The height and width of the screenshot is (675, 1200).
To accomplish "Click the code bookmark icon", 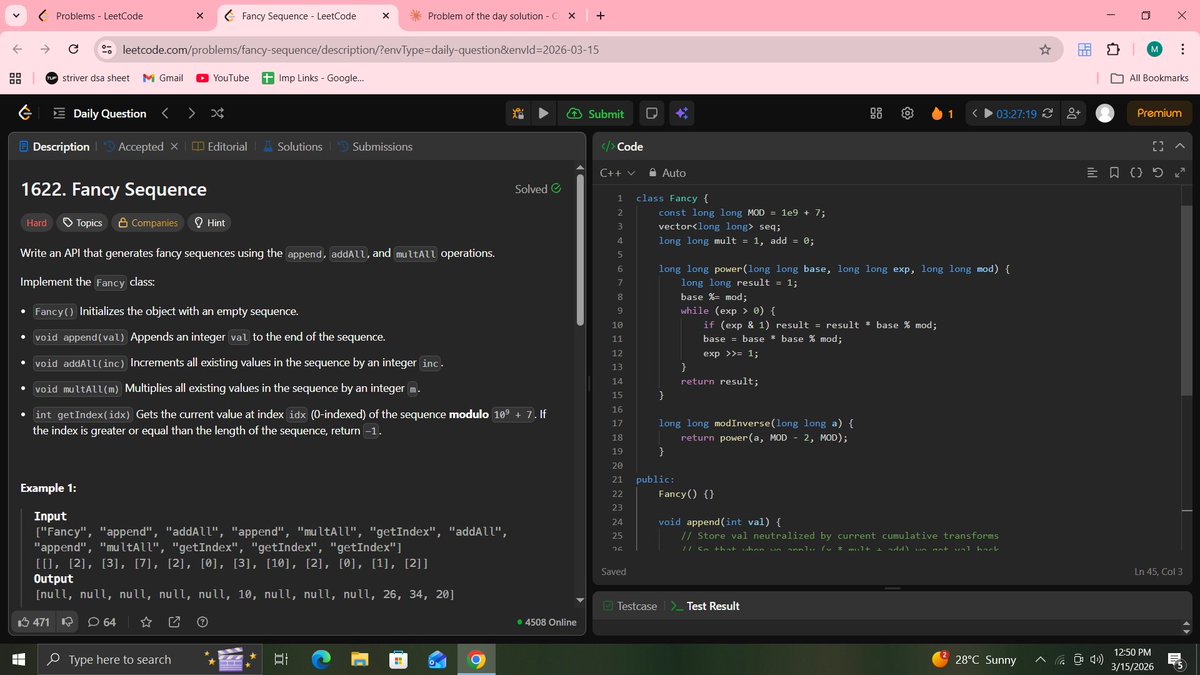I will pyautogui.click(x=1114, y=173).
